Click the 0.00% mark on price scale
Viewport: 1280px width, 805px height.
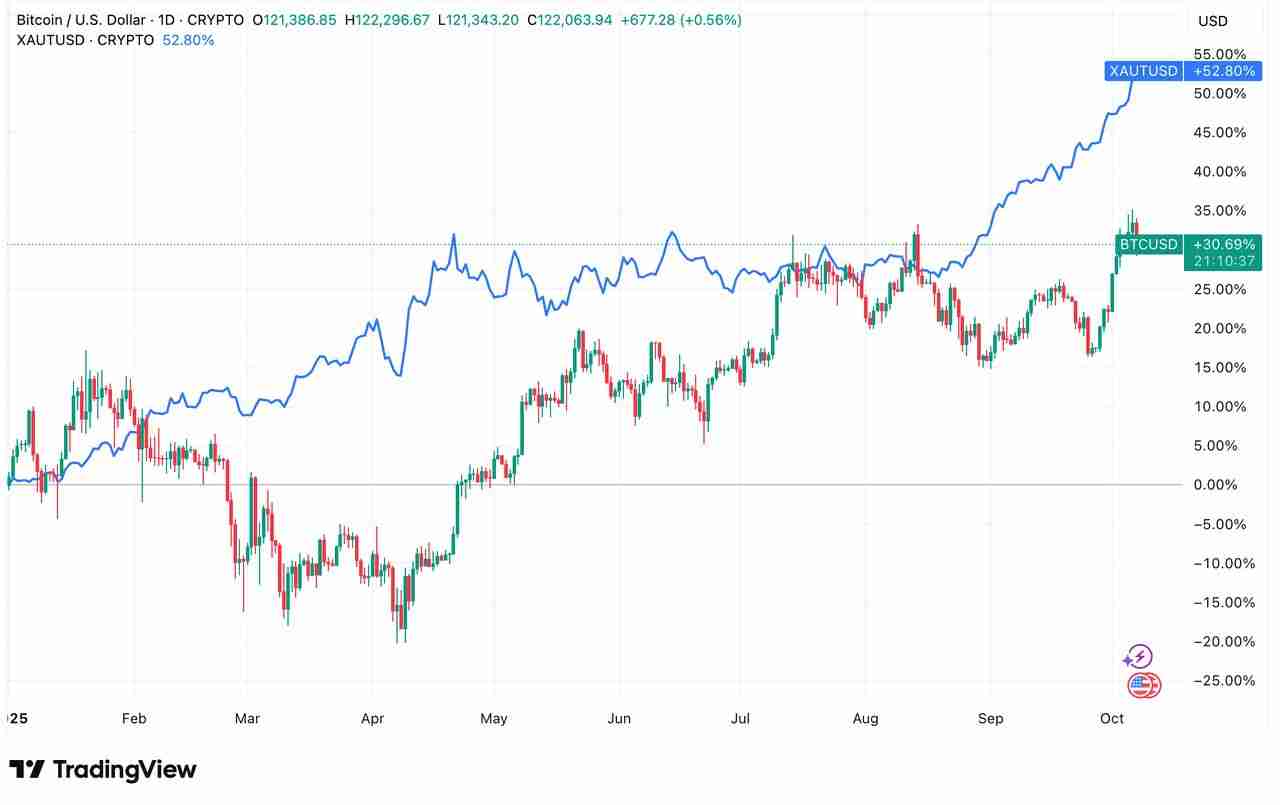tap(1218, 485)
